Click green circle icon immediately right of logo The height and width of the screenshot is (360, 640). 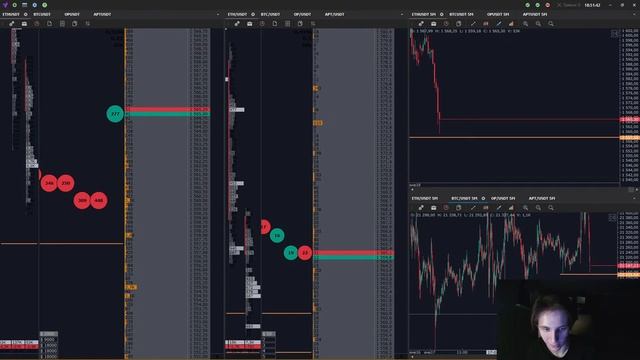[x=15, y=5]
